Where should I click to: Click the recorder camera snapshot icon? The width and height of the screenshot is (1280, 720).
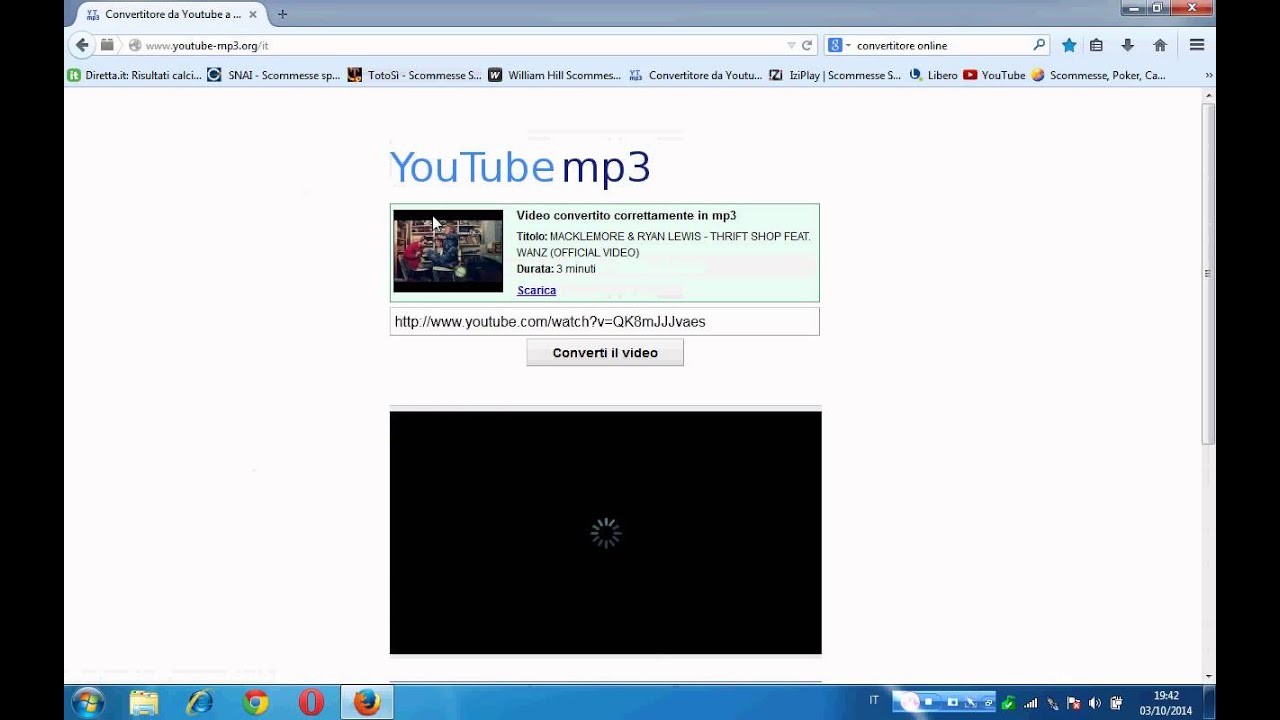pyautogui.click(x=952, y=702)
